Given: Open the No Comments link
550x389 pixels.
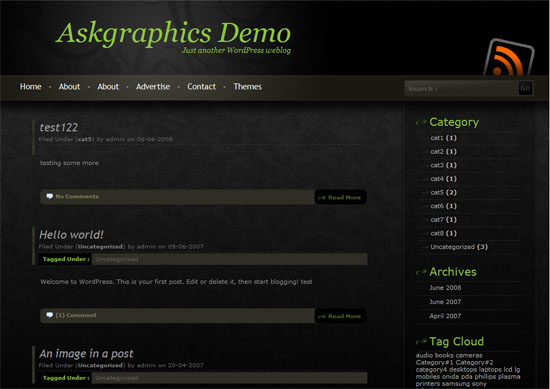Looking at the screenshot, I should click(77, 196).
